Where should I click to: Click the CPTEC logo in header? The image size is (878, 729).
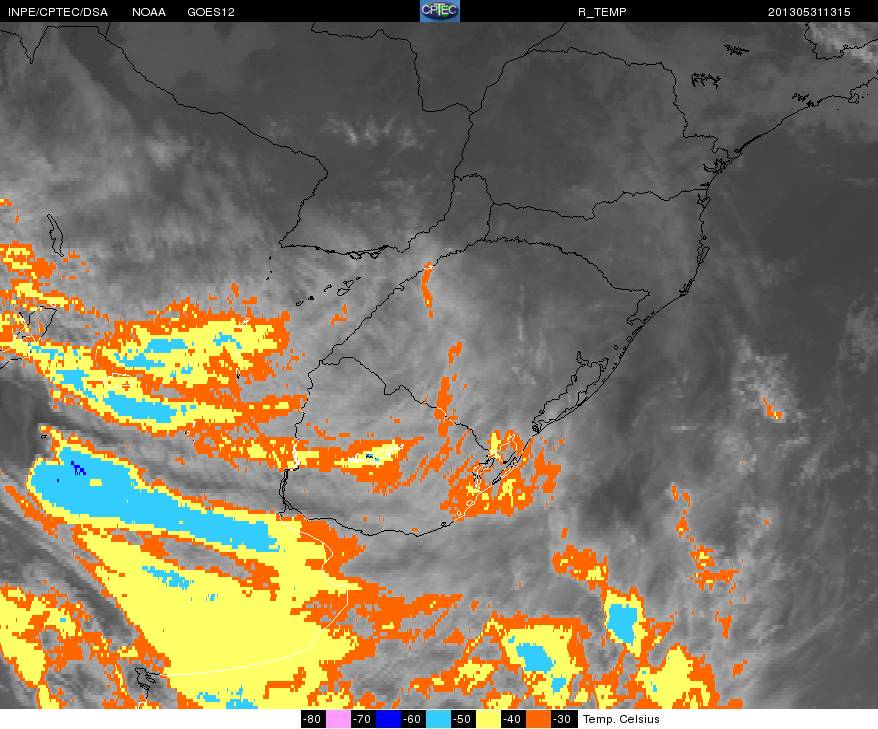pos(440,11)
